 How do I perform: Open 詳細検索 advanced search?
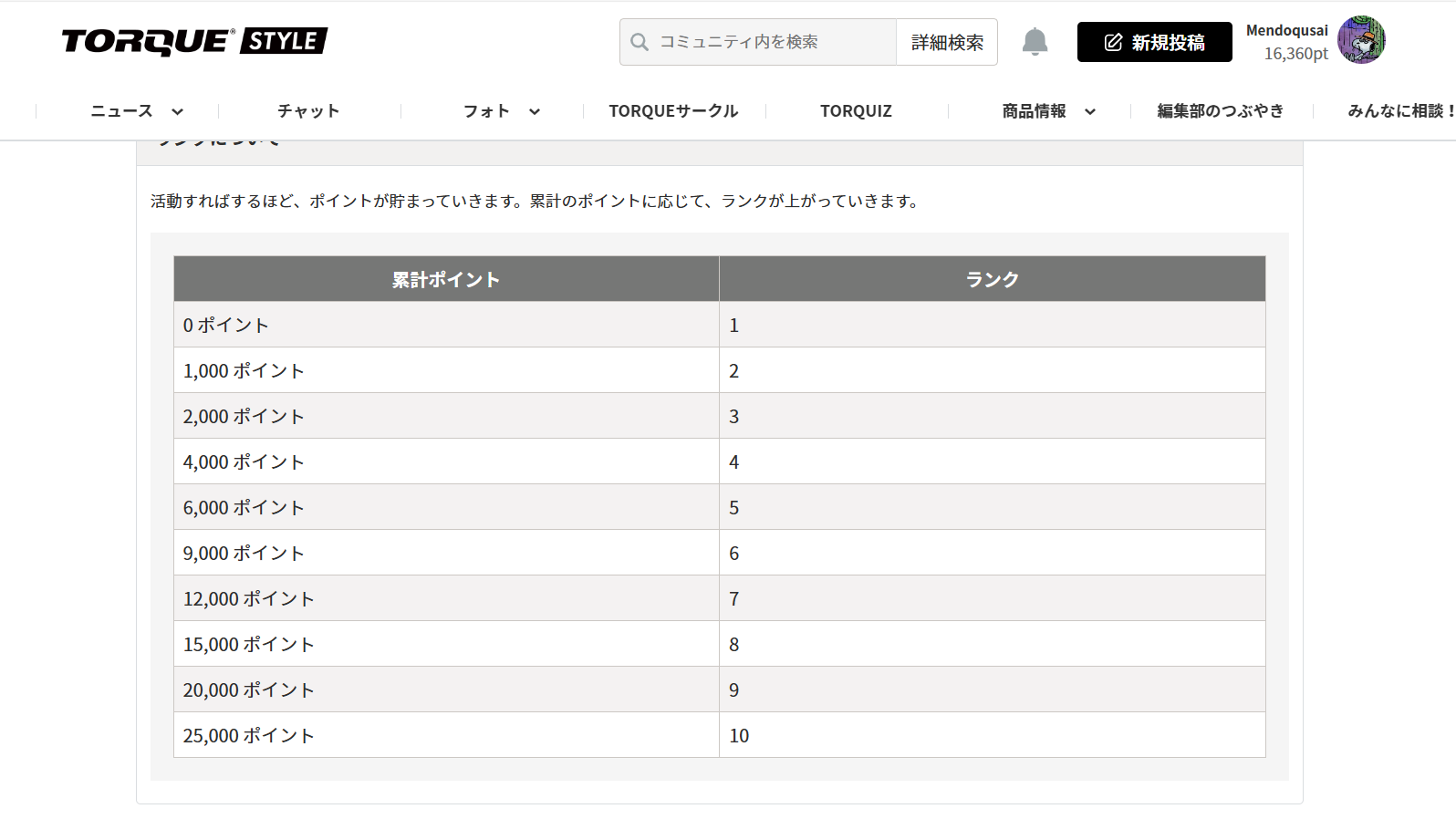pos(947,42)
